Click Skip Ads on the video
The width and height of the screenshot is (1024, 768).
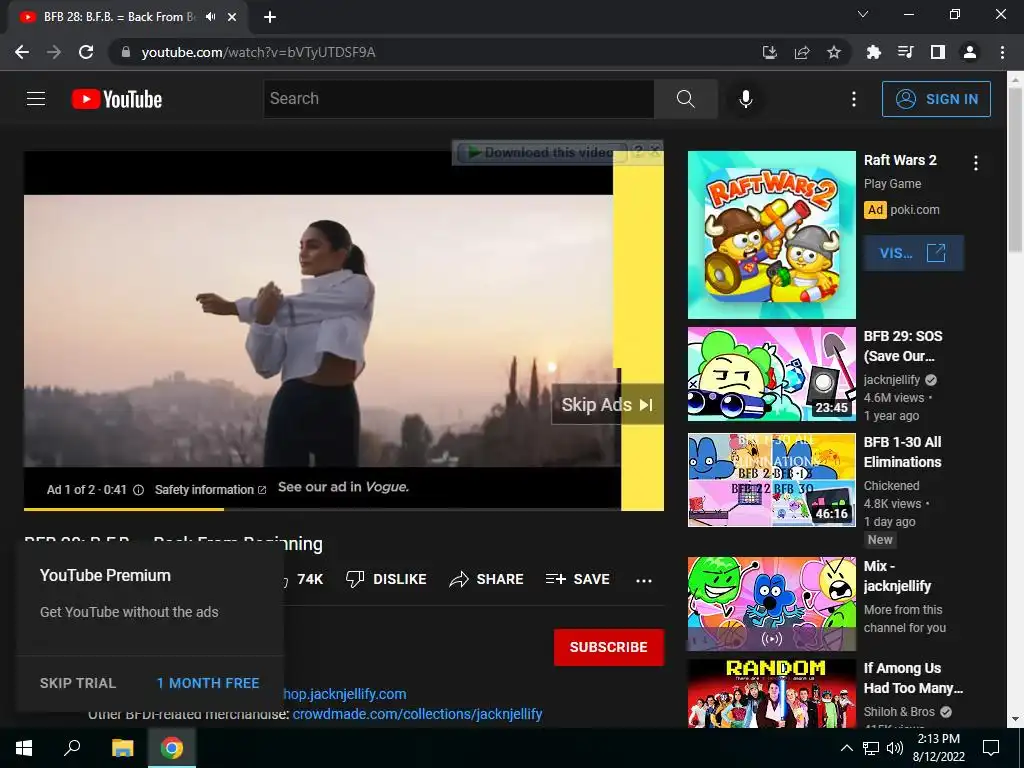(607, 405)
